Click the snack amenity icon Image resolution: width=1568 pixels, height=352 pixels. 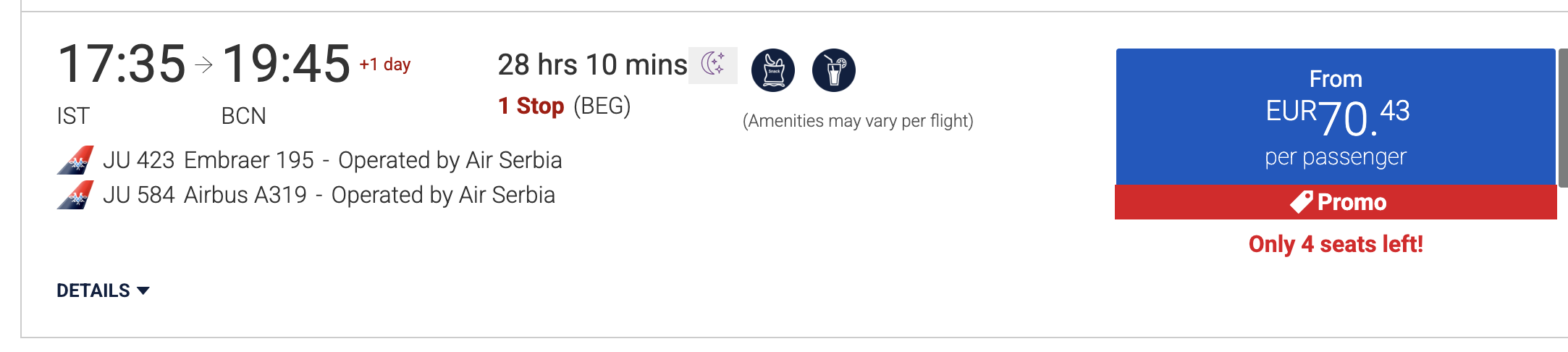tap(773, 70)
